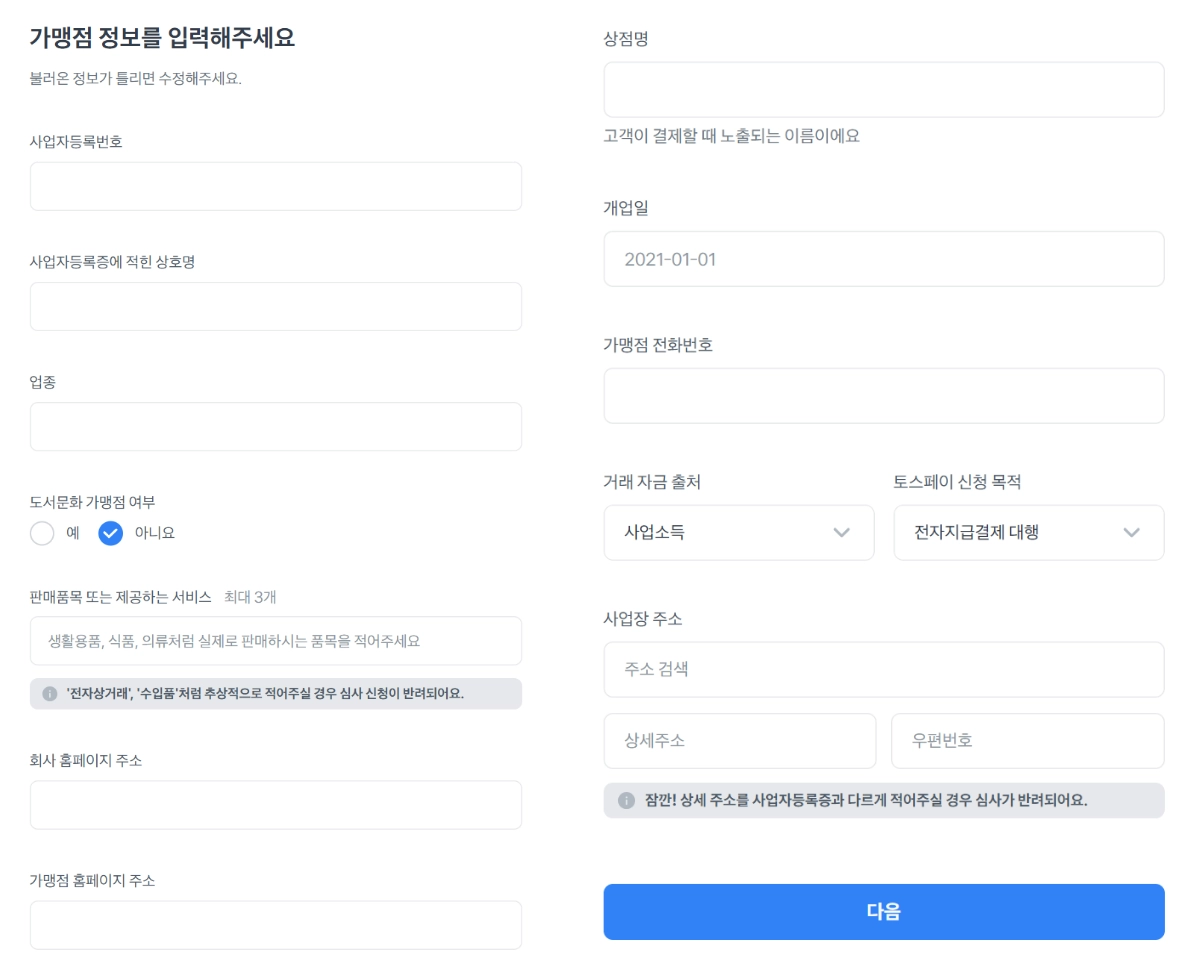Image resolution: width=1197 pixels, height=980 pixels.
Task: Click the 개업일 date field
Action: (x=883, y=259)
